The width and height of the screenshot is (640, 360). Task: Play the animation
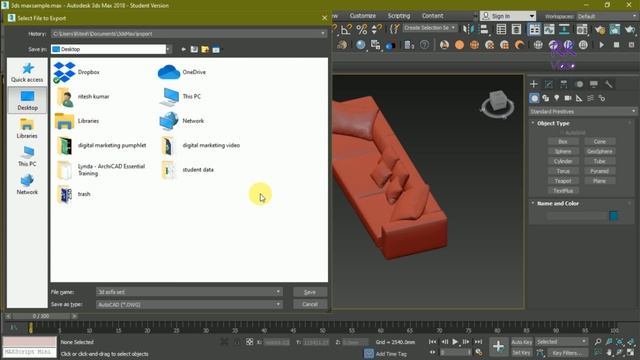click(455, 342)
